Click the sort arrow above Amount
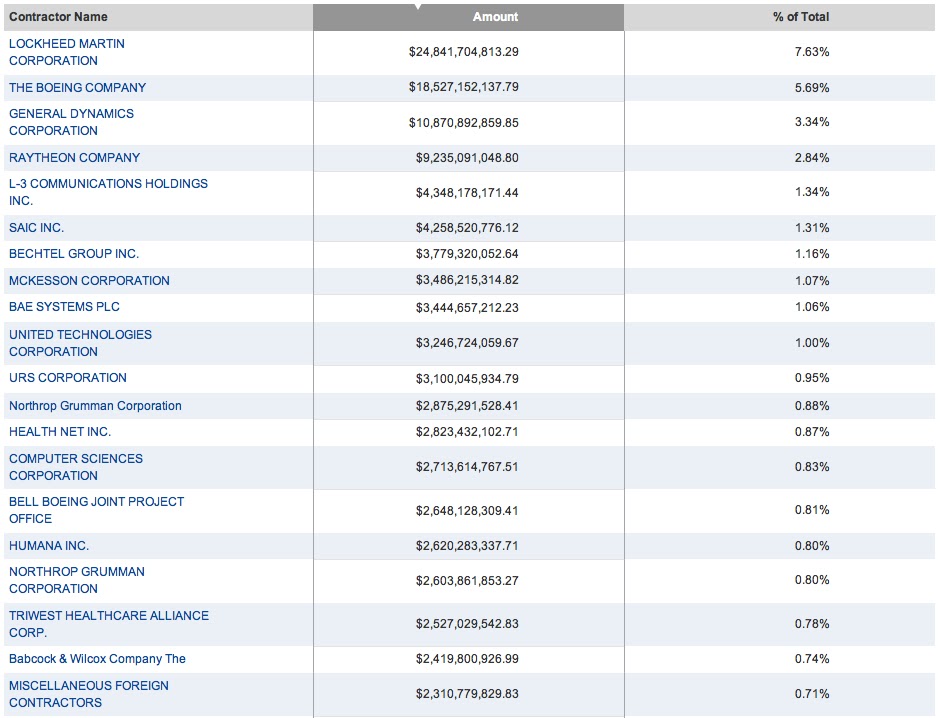Image resolution: width=940 pixels, height=718 pixels. pyautogui.click(x=418, y=6)
